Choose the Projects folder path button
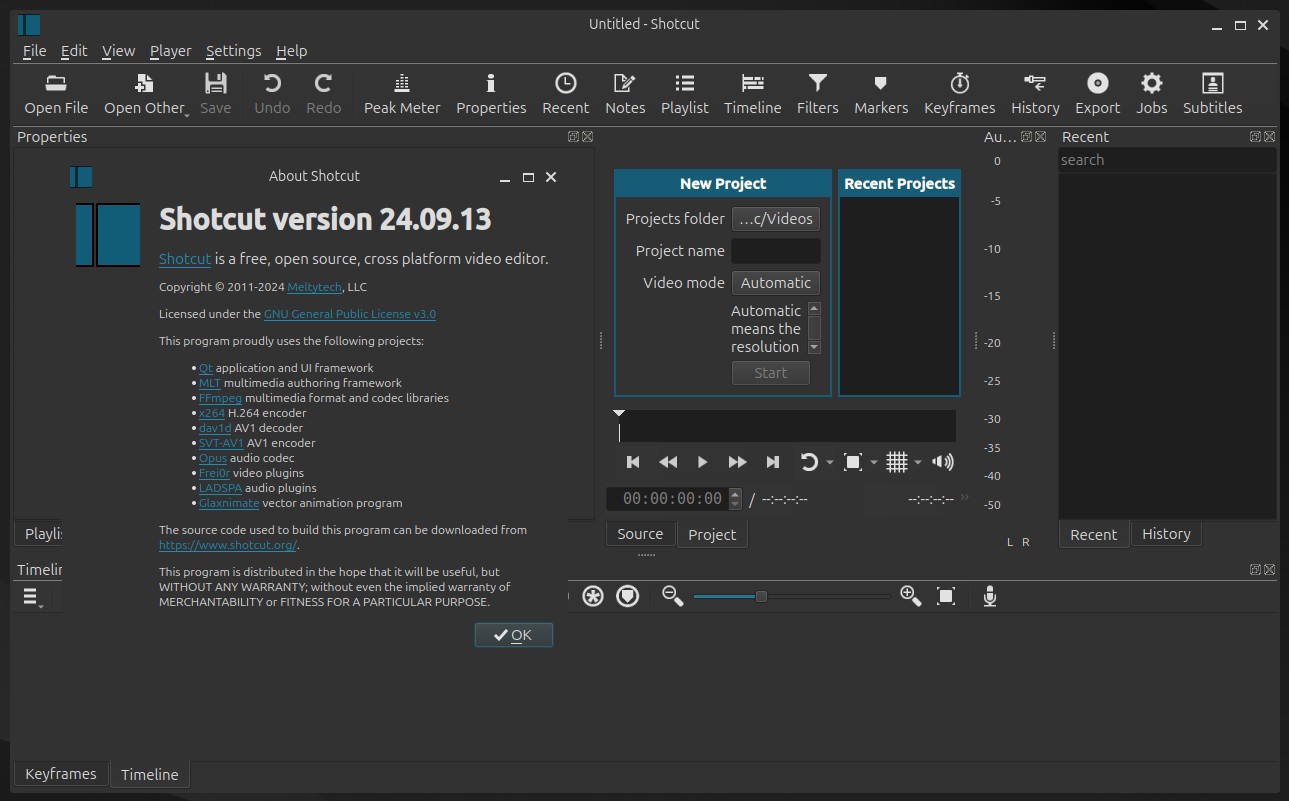 pos(776,219)
